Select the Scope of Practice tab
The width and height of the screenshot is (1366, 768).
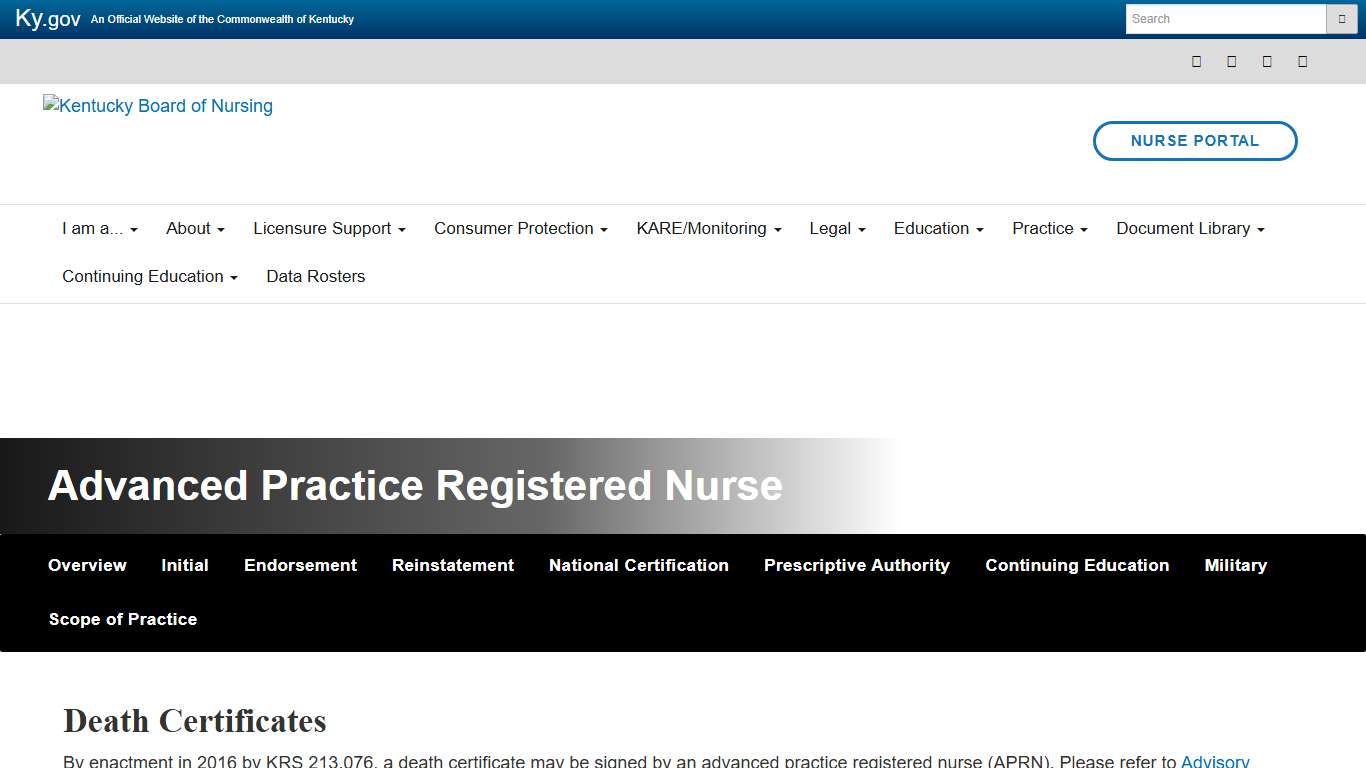click(123, 619)
